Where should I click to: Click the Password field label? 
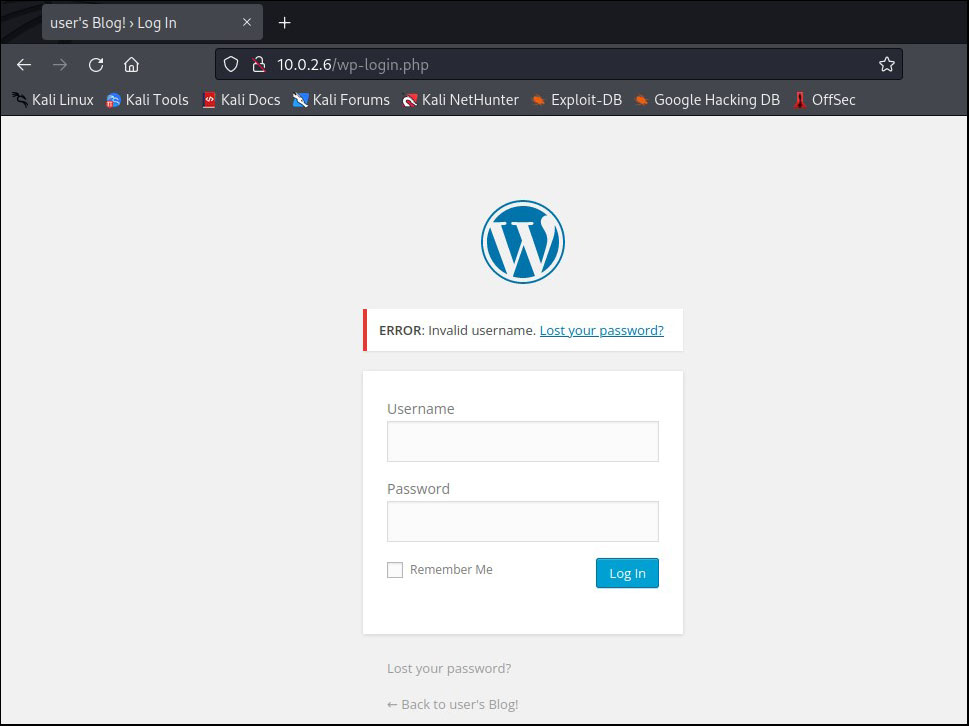coord(418,489)
